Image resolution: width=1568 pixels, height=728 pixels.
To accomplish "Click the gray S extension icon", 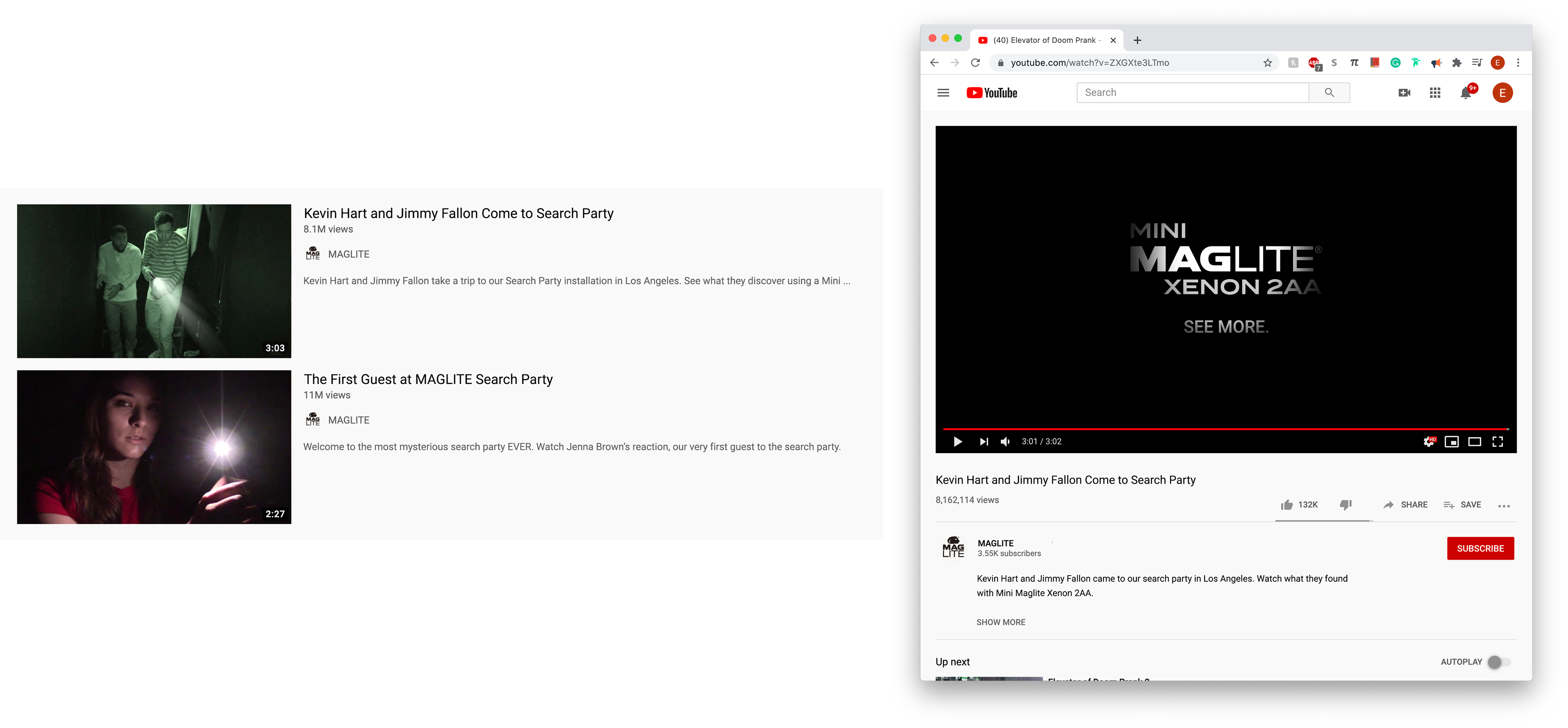I will coord(1334,63).
